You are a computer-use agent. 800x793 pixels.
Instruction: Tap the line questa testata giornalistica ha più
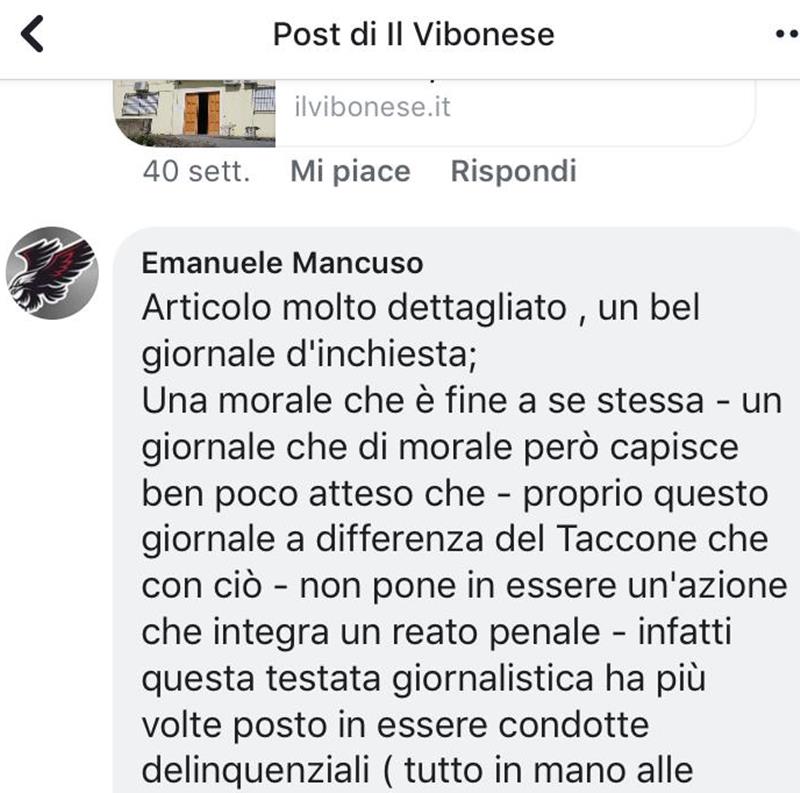click(x=423, y=679)
